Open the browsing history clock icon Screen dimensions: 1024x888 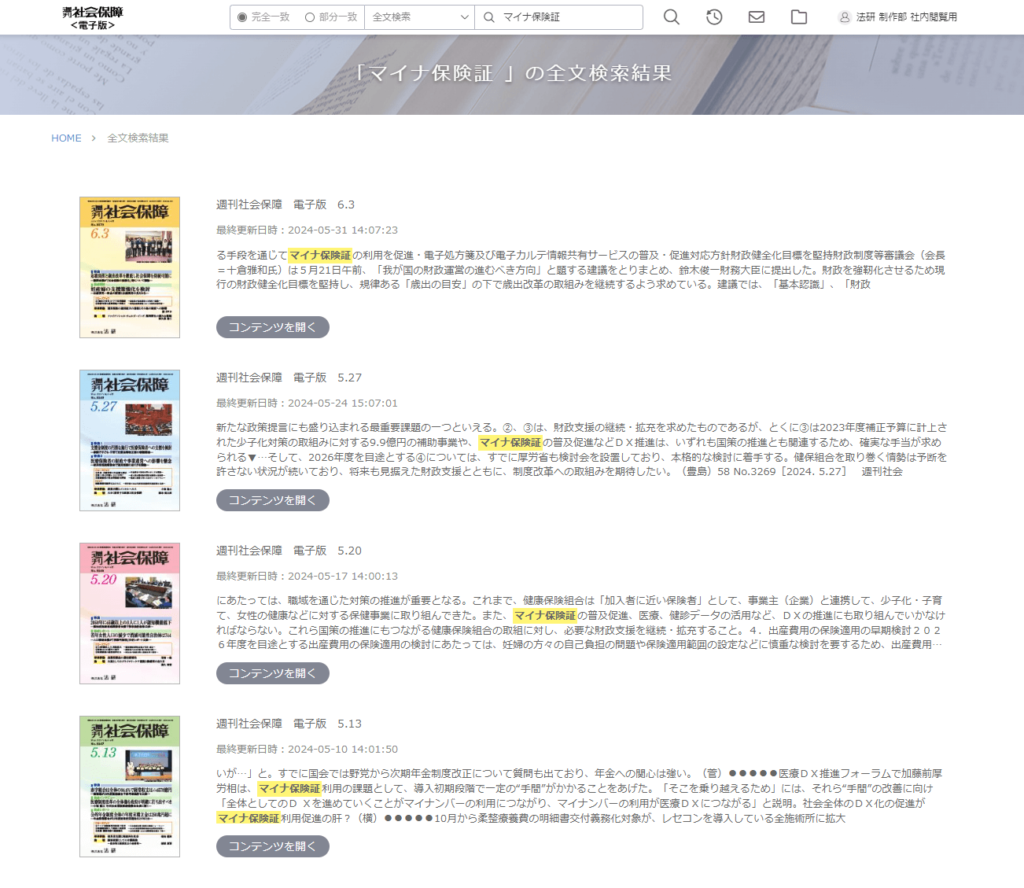click(x=714, y=17)
